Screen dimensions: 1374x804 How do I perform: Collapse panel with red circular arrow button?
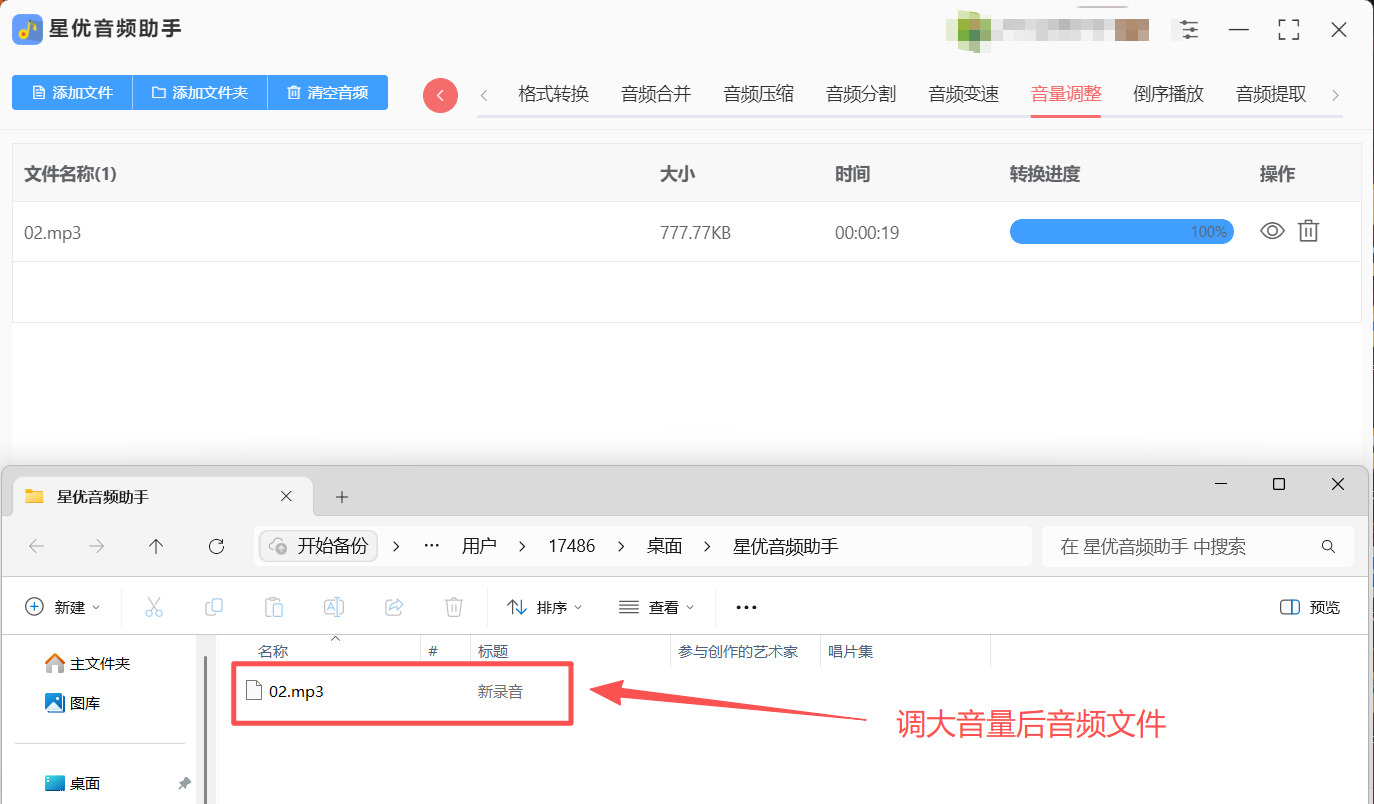click(x=440, y=95)
